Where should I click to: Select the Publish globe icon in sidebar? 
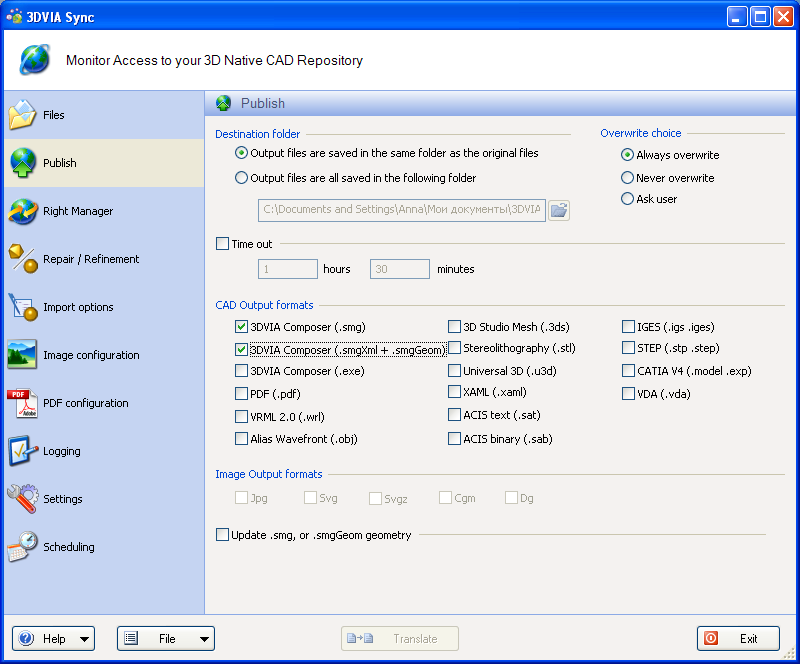coord(23,163)
